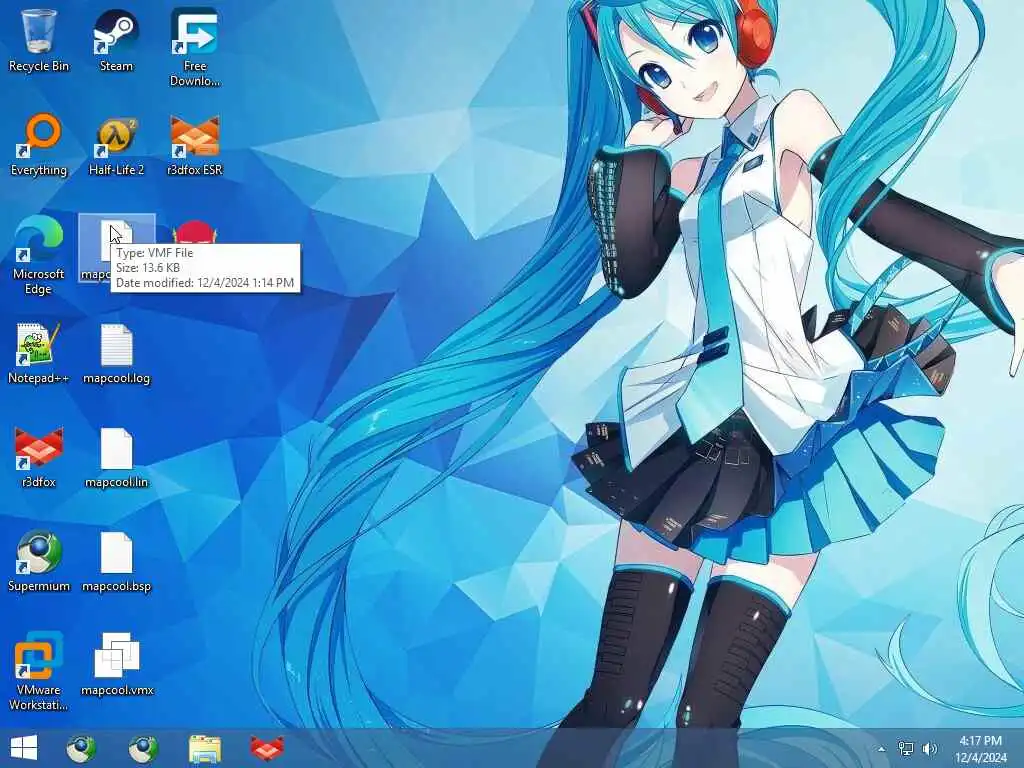Image resolution: width=1024 pixels, height=768 pixels.
Task: Select the r3dfox ESR desktop shortcut
Action: tap(195, 145)
